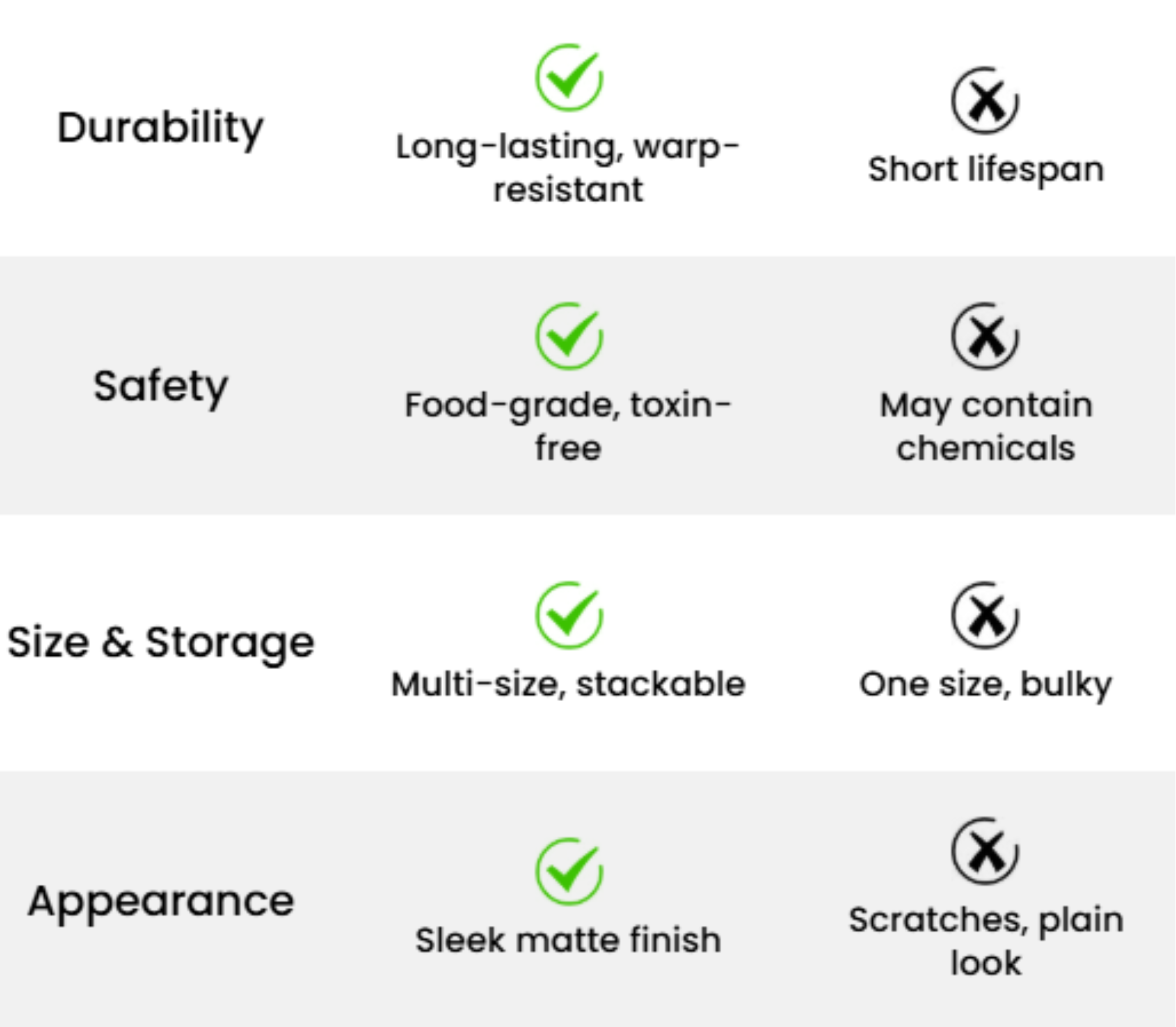
Task: Click the Size & Storage label
Action: click(x=160, y=642)
